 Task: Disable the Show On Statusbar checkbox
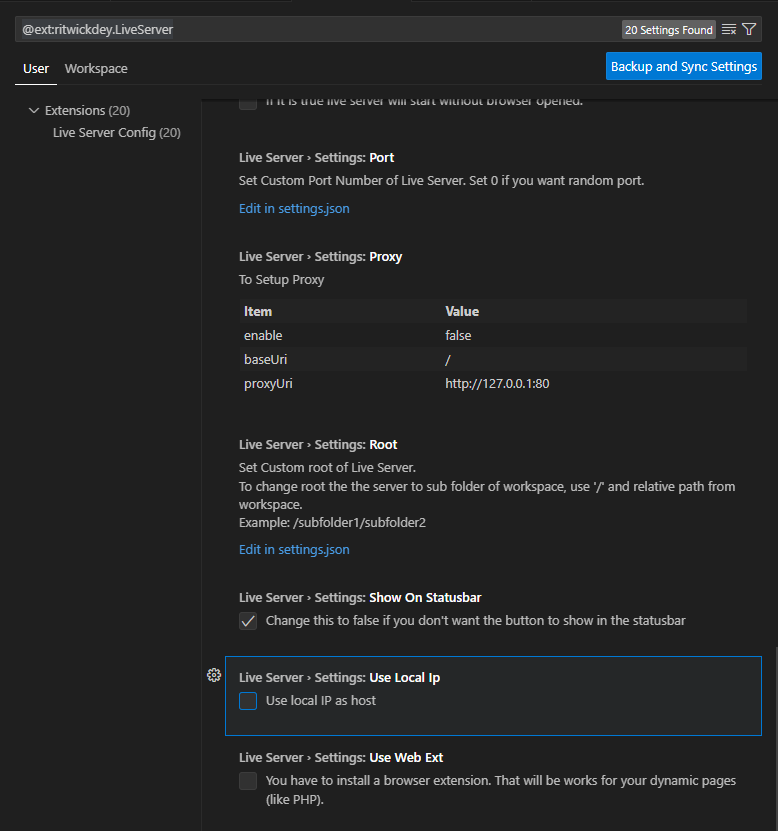click(248, 621)
